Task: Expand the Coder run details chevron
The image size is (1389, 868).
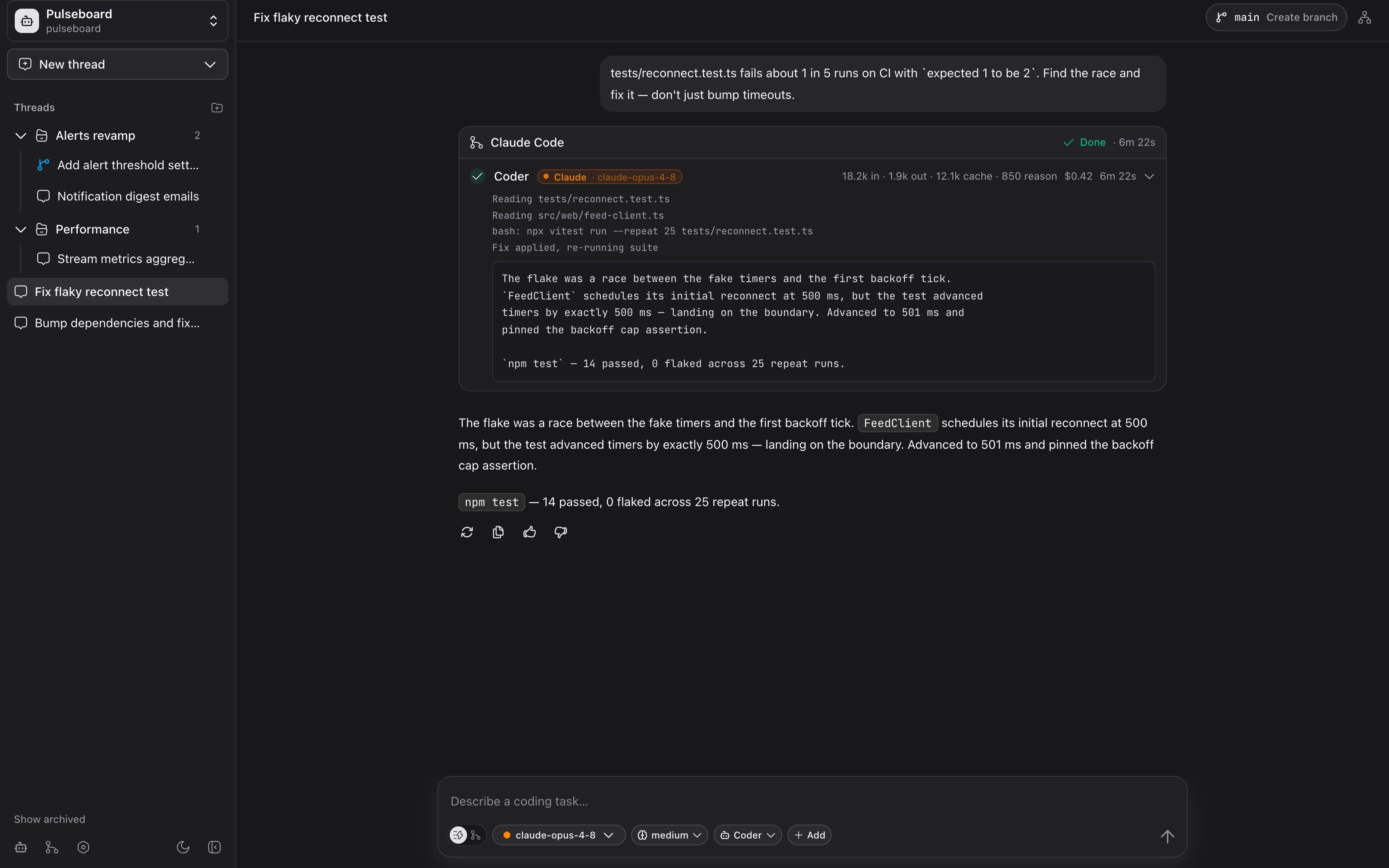Action: coord(1149,176)
